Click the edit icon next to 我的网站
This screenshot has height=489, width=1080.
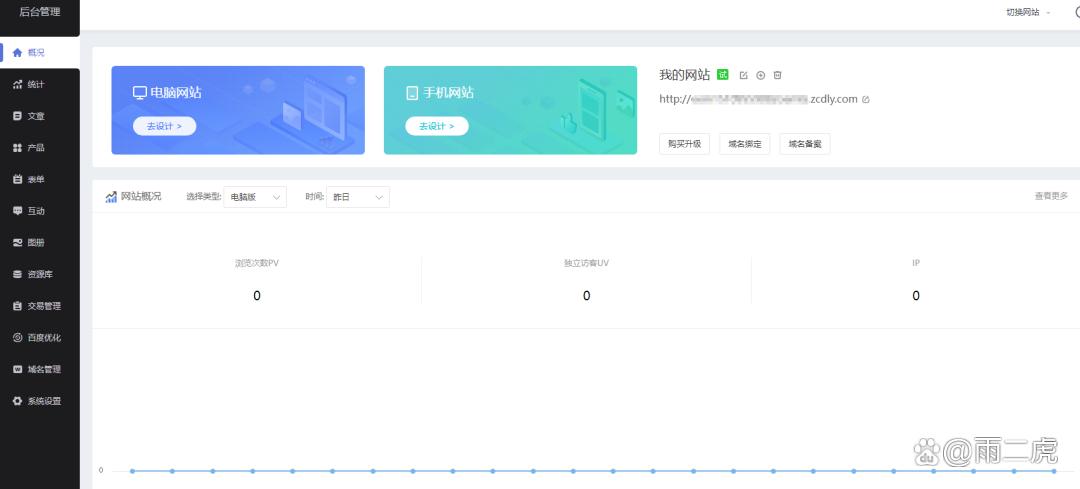(x=743, y=75)
